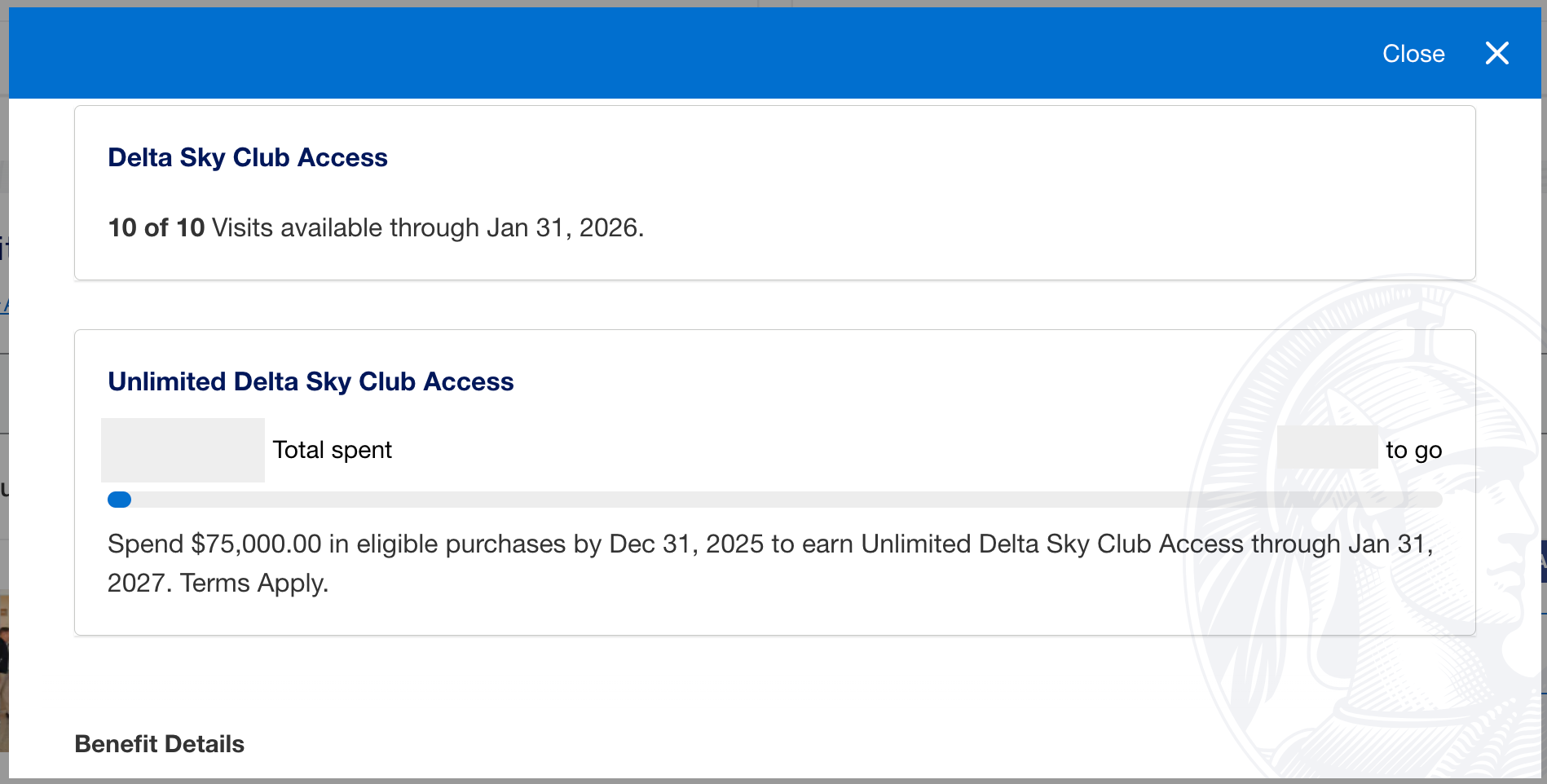Click the Close button in the blue header
This screenshot has width=1547, height=784.
[x=1413, y=53]
